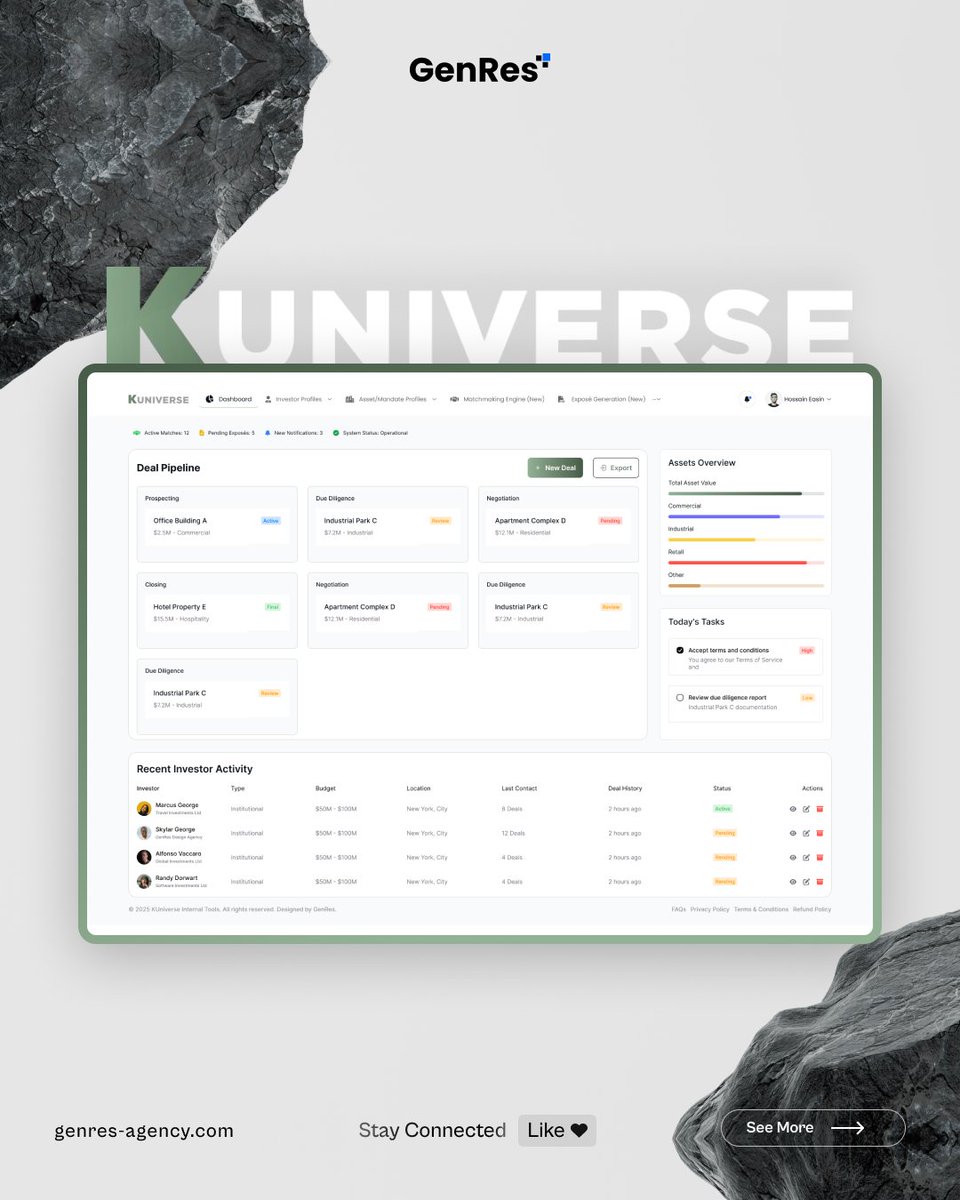Edit Skylar George's row with pencil icon
Image resolution: width=960 pixels, height=1200 pixels.
point(806,833)
